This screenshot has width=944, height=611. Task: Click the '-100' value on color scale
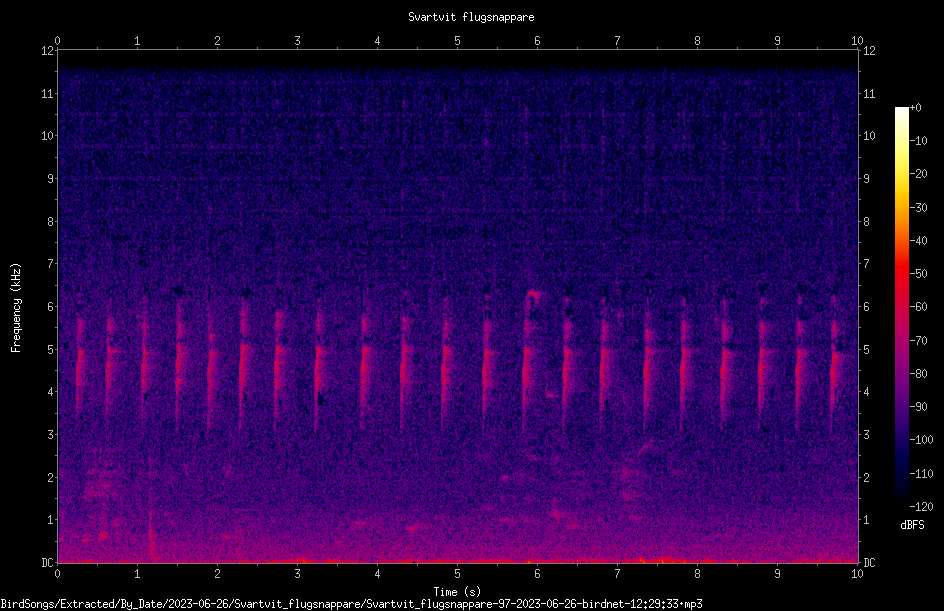pos(921,439)
